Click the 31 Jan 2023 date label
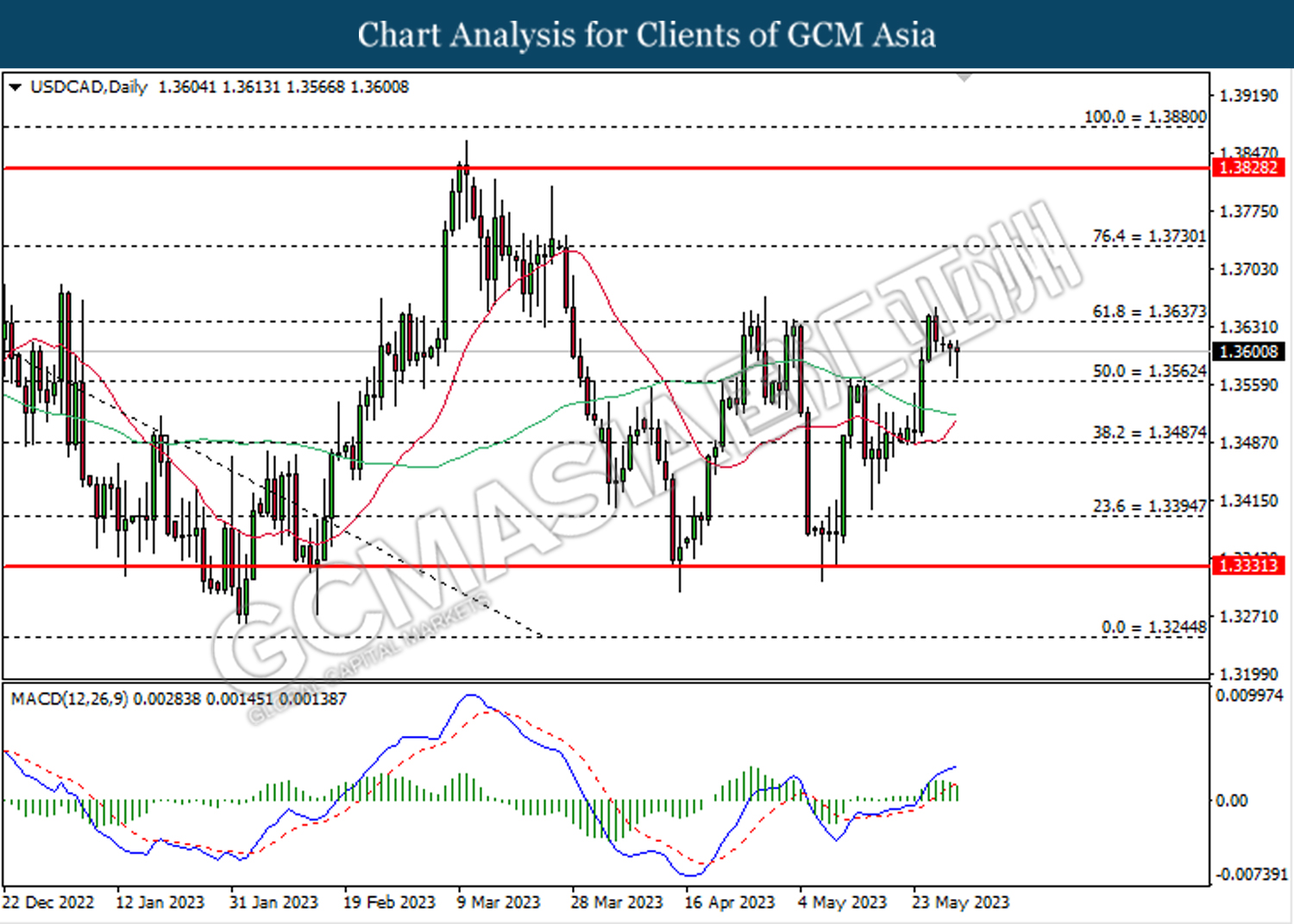Viewport: 1294px width, 924px height. point(273,902)
